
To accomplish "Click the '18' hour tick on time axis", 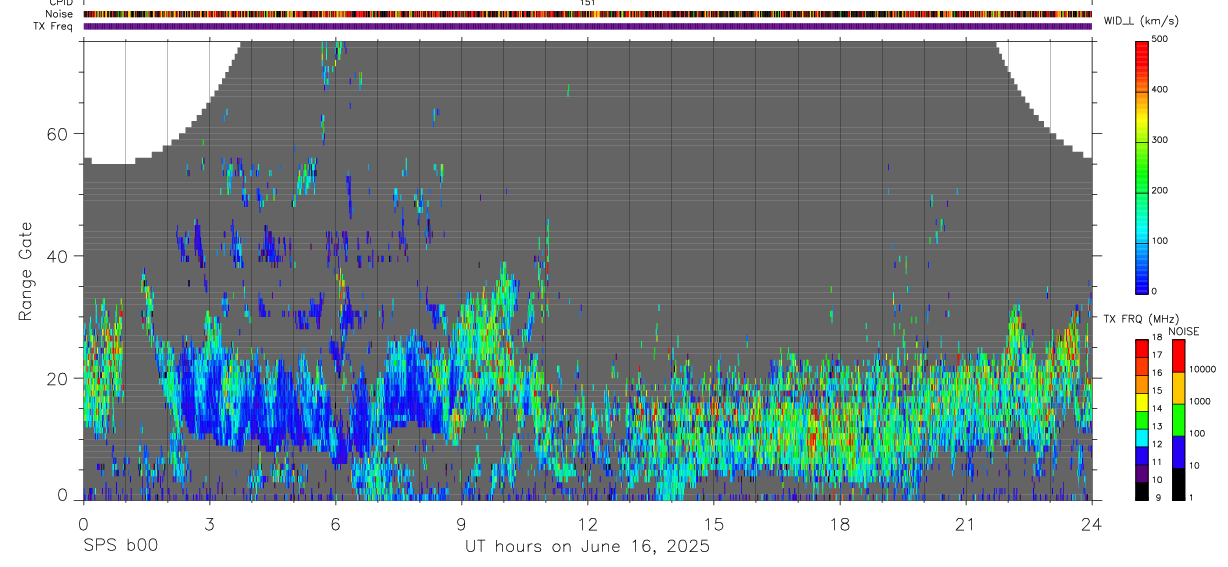I will [840, 523].
